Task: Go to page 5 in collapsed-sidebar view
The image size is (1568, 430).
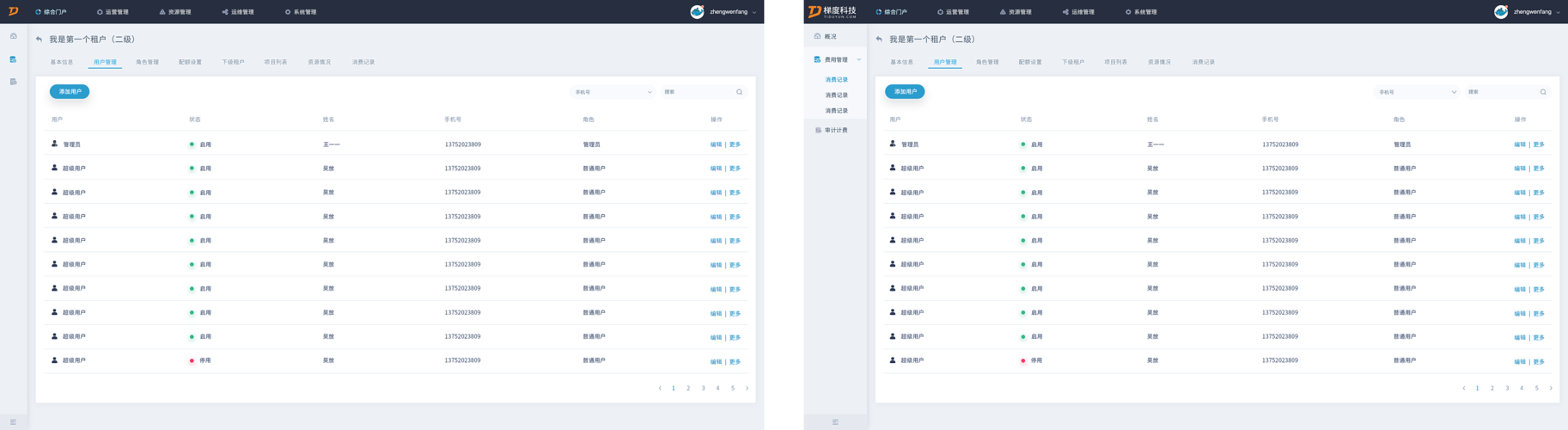Action: 733,388
